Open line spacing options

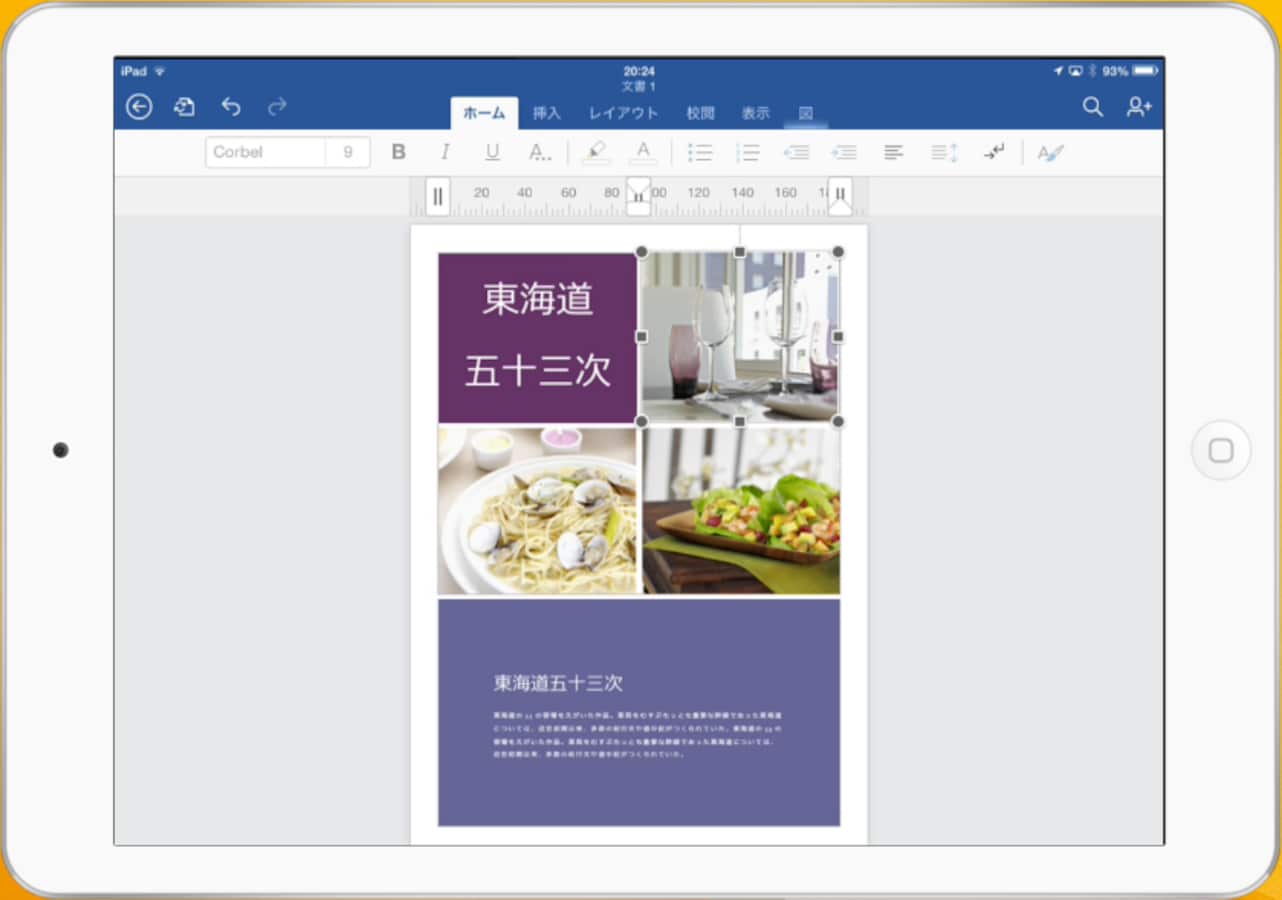pos(942,151)
